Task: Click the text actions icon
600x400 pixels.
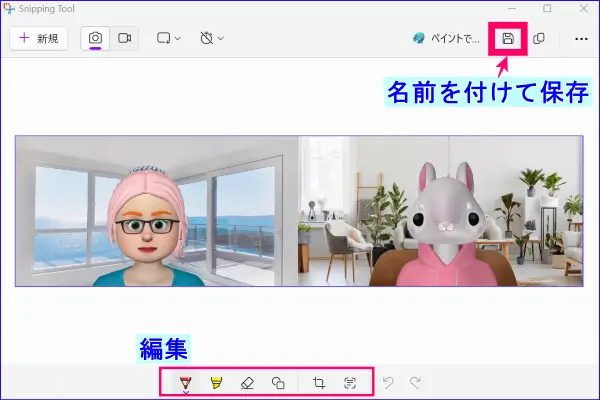Action: tap(350, 383)
